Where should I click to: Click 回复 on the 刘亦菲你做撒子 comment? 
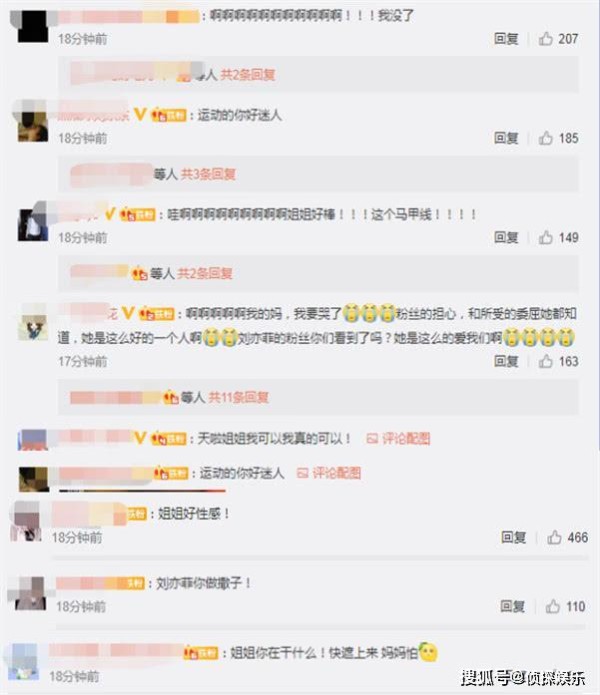point(512,606)
